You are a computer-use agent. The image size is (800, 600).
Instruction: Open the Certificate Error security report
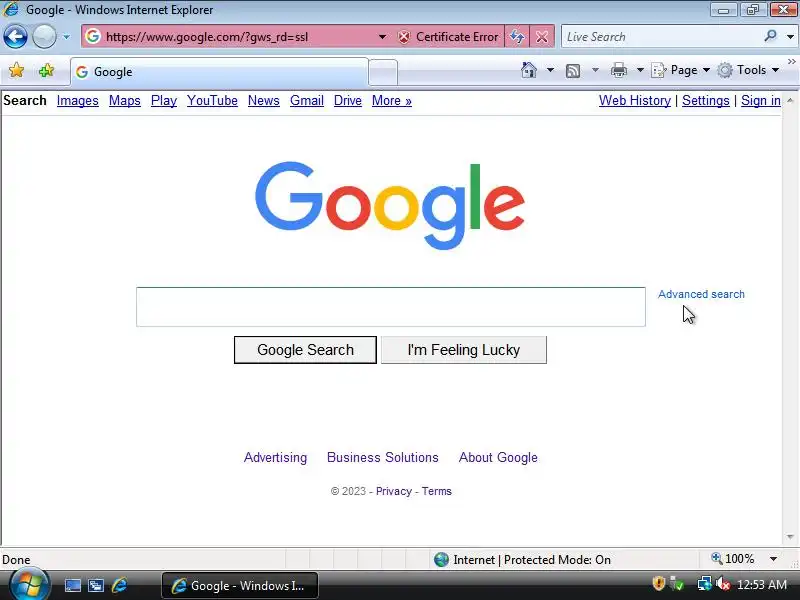tap(448, 37)
